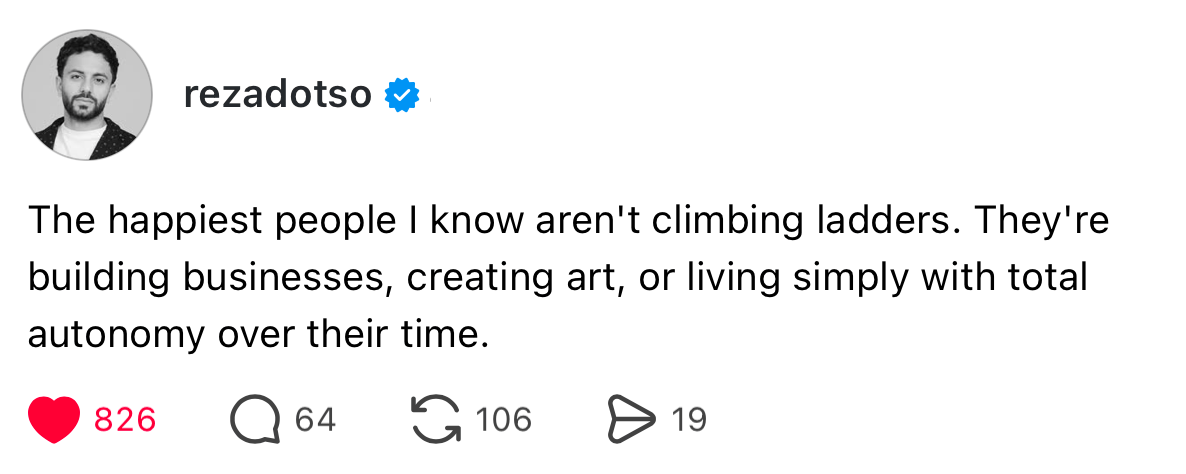
Task: Like the post with the heart icon
Action: coord(54,419)
